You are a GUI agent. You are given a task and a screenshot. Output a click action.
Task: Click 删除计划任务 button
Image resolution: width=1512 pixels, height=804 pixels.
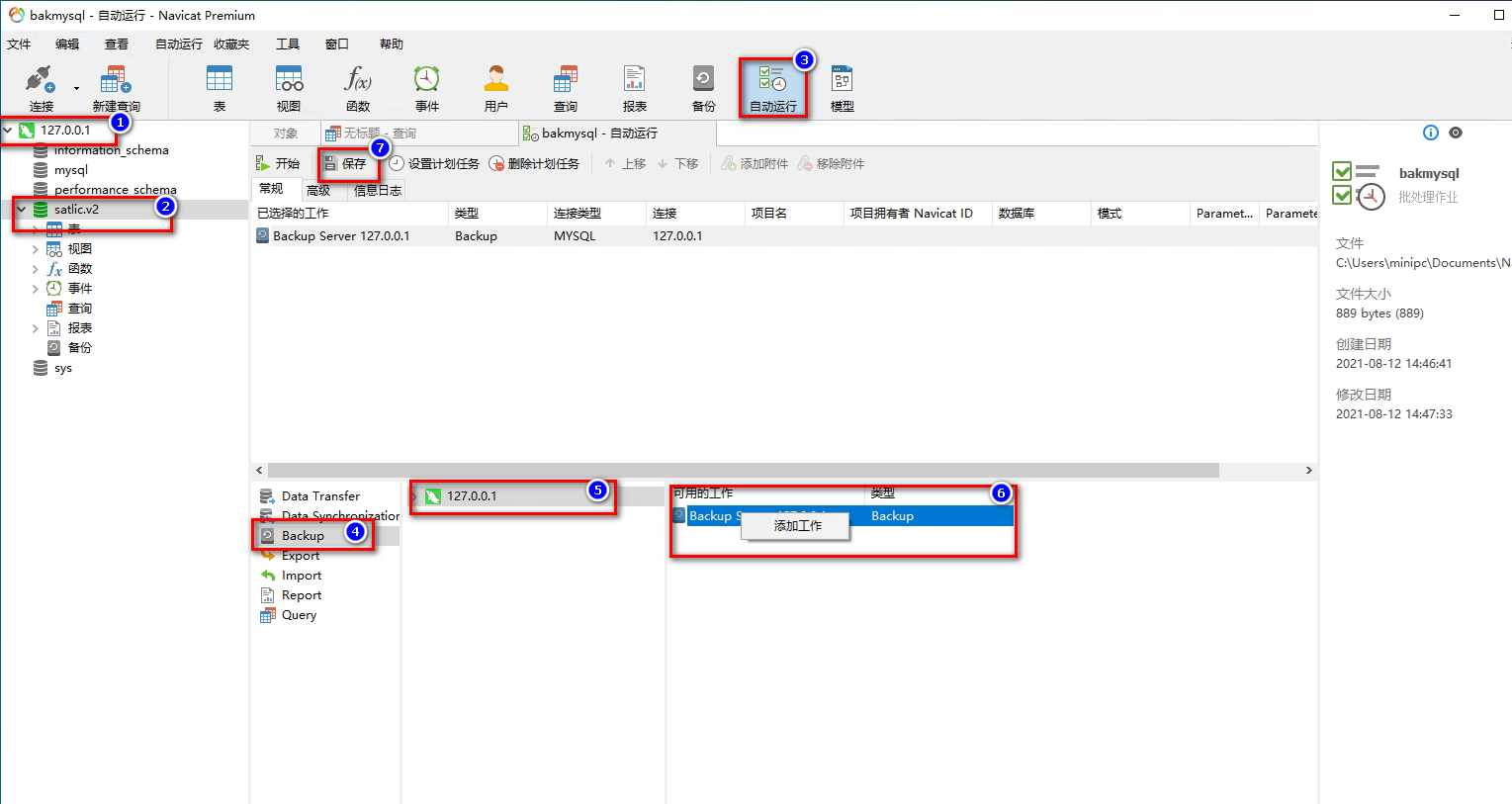(534, 163)
